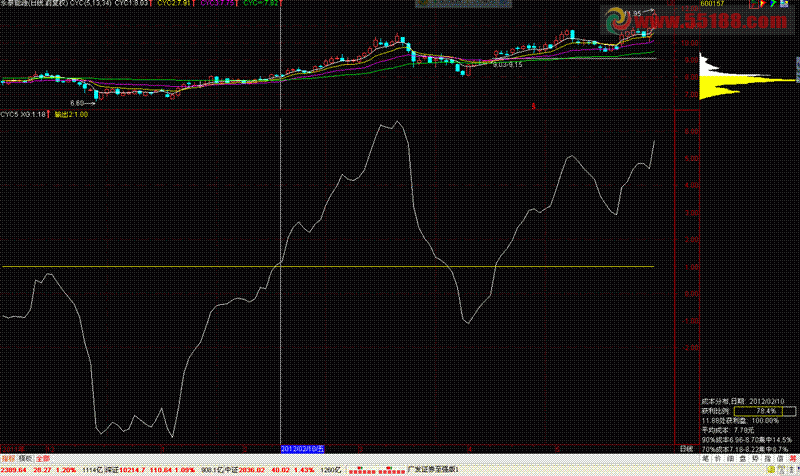Switch to the 模板 tab
The width and height of the screenshot is (800, 476).
(26, 459)
